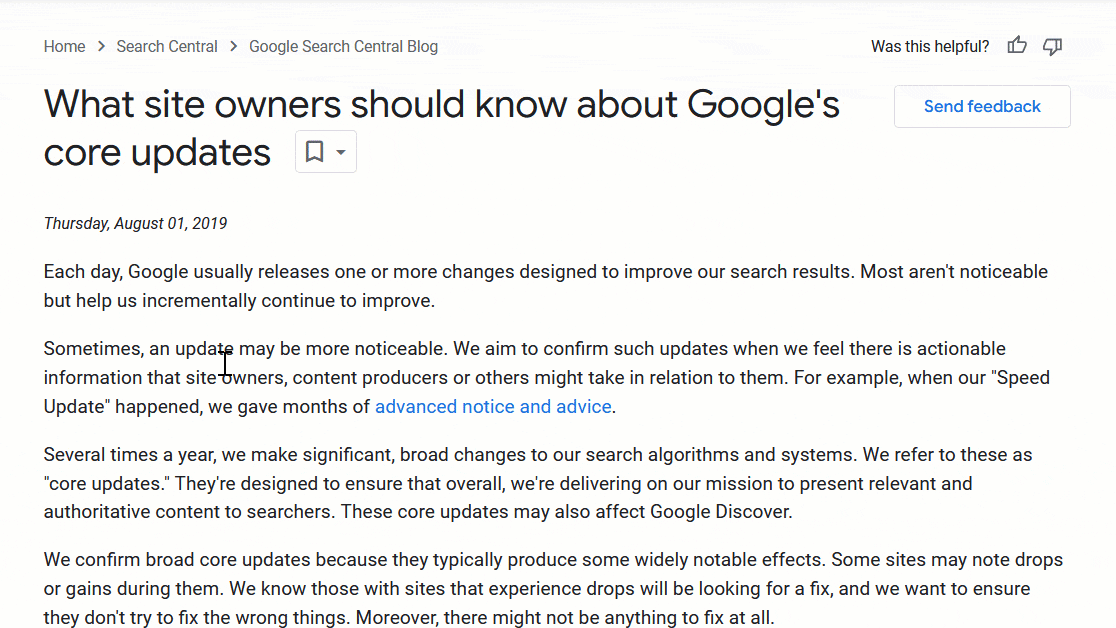The image size is (1116, 628).
Task: Expand the bookmark dropdown arrow
Action: pos(341,152)
